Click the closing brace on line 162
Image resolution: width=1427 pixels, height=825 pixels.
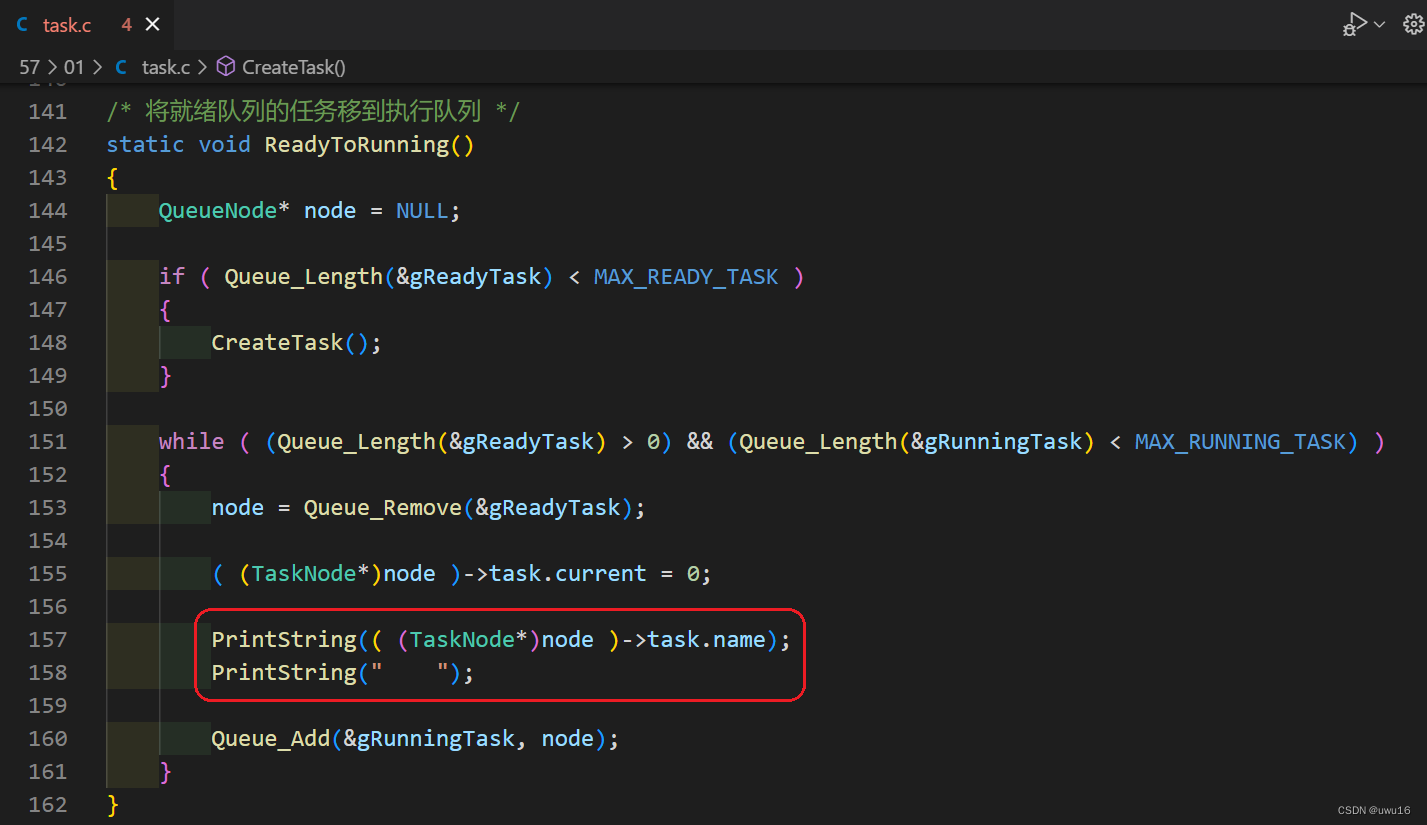(x=113, y=804)
